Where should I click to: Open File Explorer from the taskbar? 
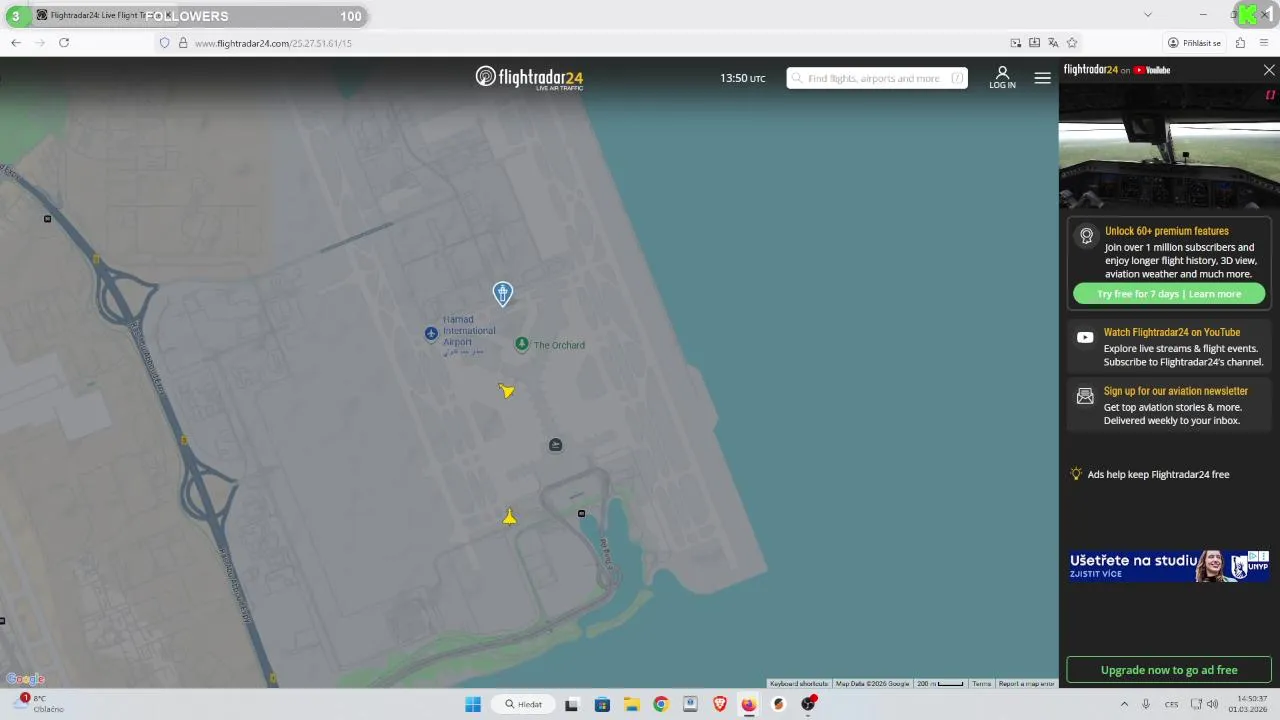pyautogui.click(x=631, y=704)
